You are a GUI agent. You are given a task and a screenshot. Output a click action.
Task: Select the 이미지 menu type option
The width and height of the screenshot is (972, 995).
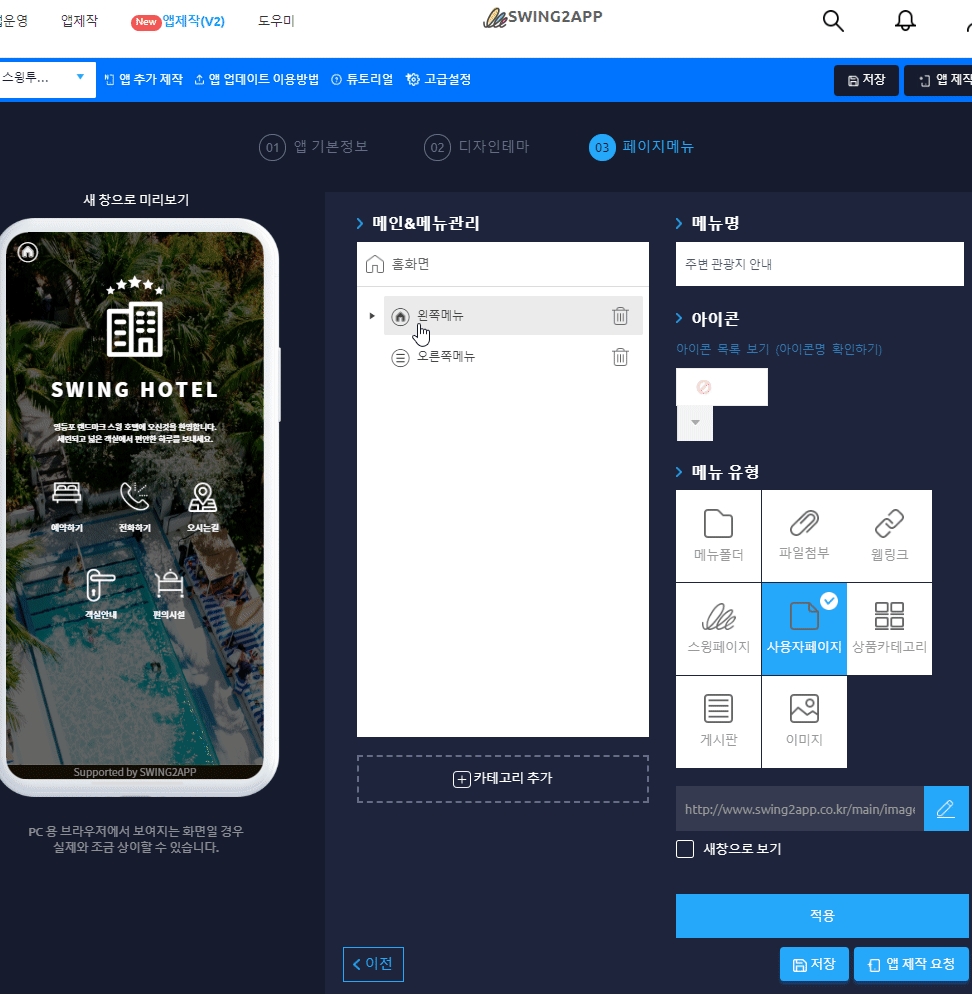pyautogui.click(x=804, y=722)
